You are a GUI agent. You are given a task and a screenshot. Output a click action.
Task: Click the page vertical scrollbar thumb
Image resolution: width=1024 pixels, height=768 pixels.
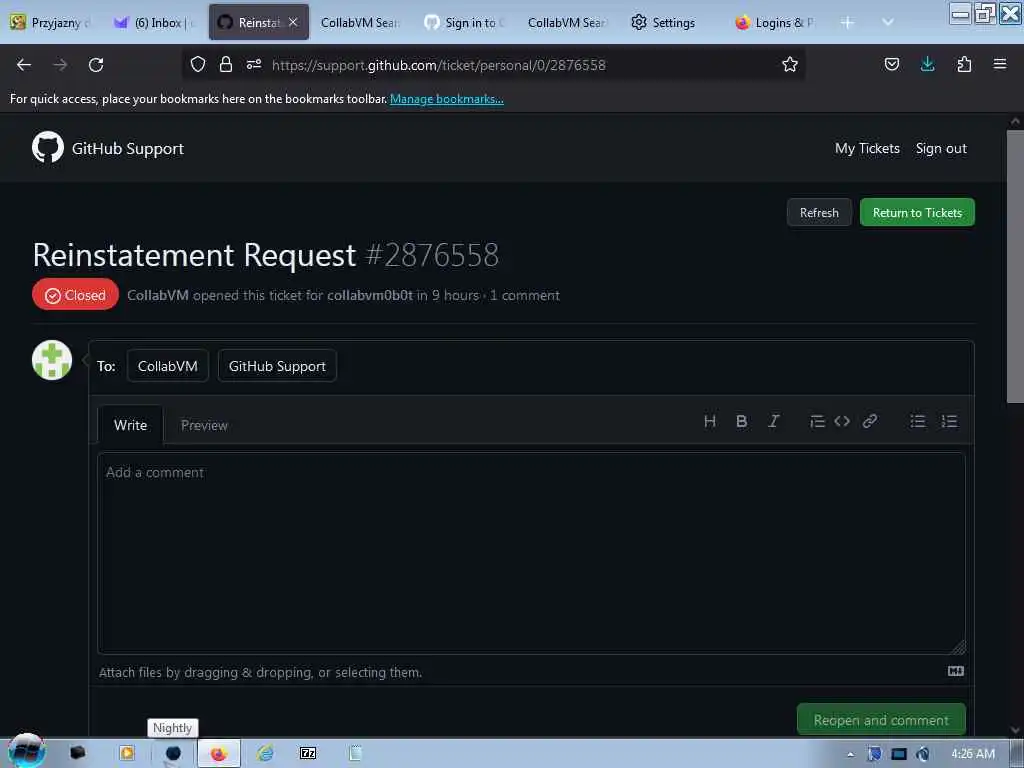(1015, 266)
